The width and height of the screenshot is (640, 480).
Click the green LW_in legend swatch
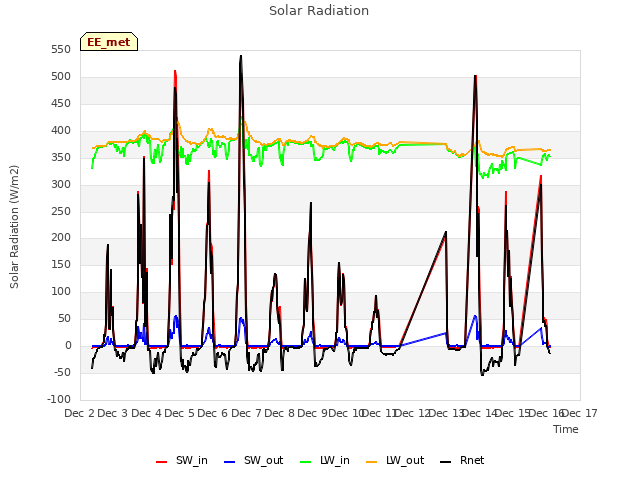[x=306, y=462]
